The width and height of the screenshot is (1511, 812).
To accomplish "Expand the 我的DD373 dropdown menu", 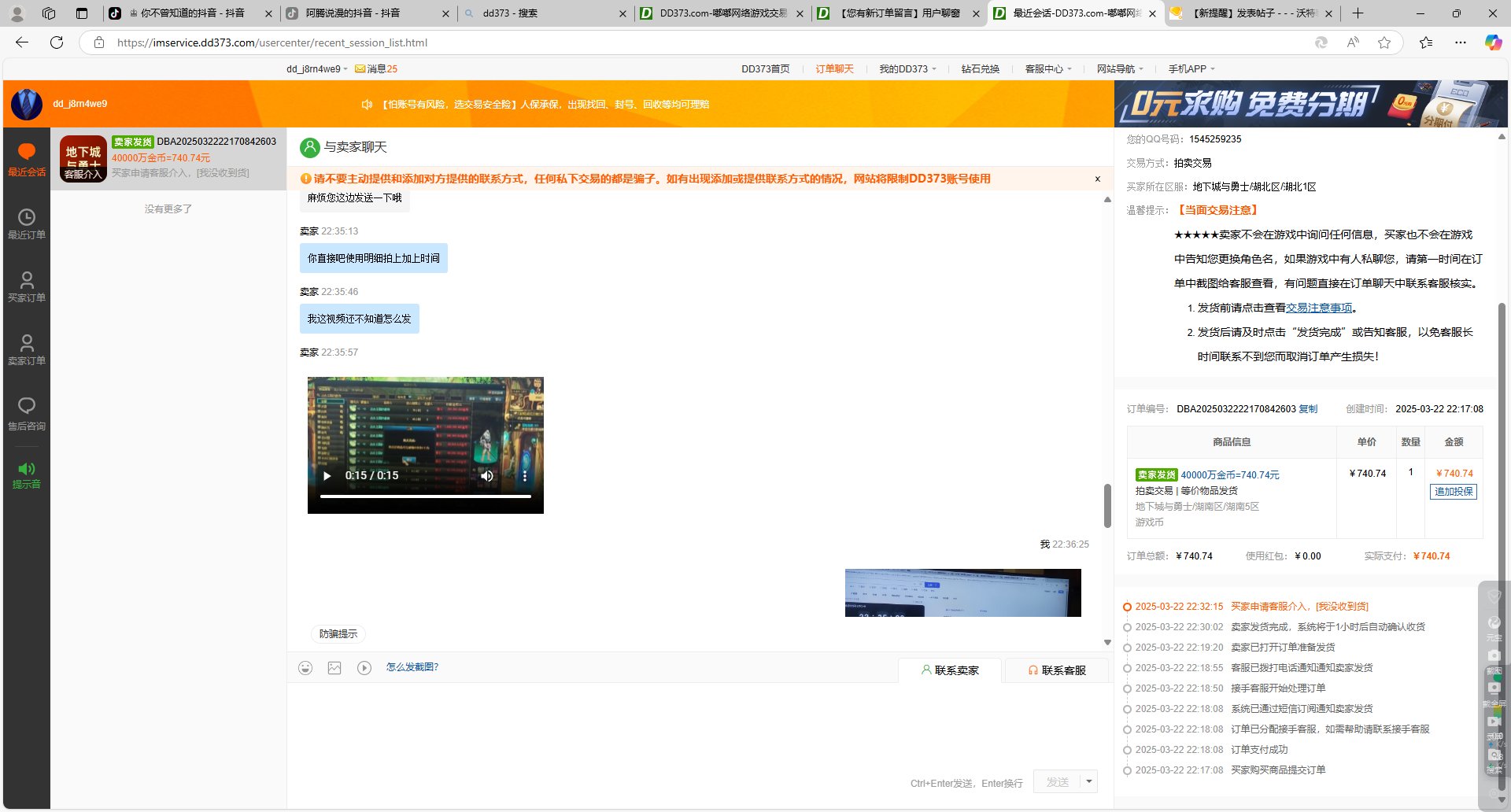I will [x=907, y=69].
